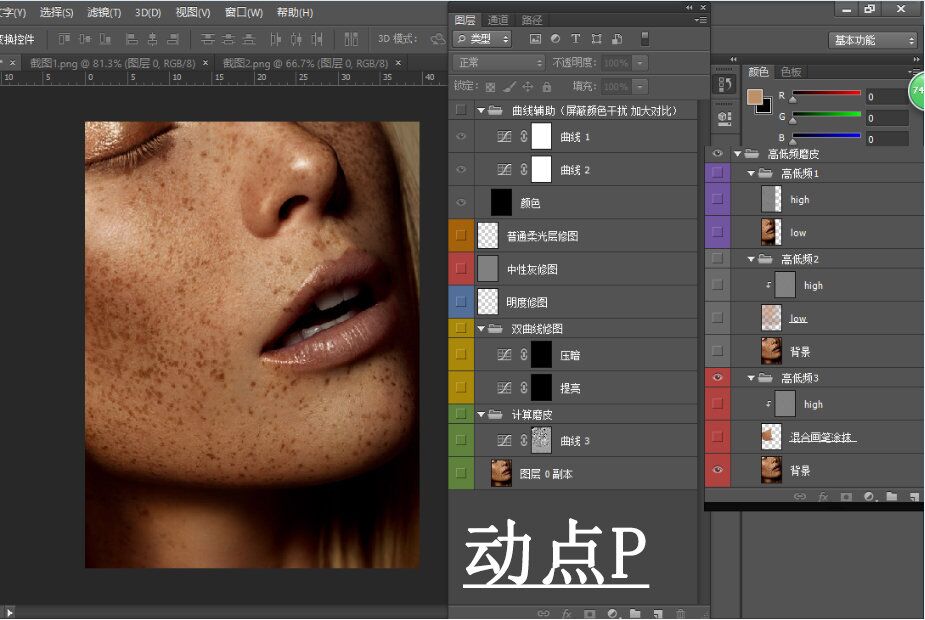The height and width of the screenshot is (620, 925).
Task: Click the text layer filter icon
Action: (x=576, y=39)
